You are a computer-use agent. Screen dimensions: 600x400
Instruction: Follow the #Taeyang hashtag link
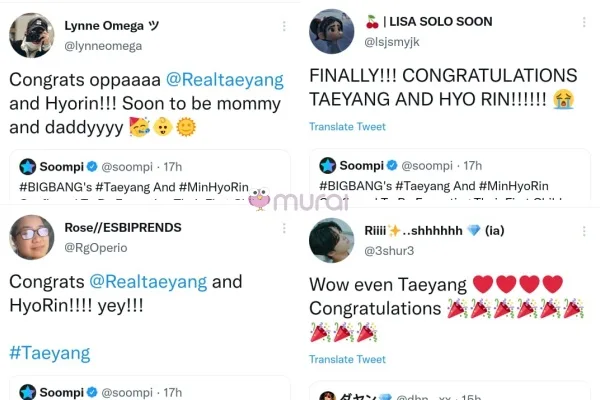coord(50,353)
